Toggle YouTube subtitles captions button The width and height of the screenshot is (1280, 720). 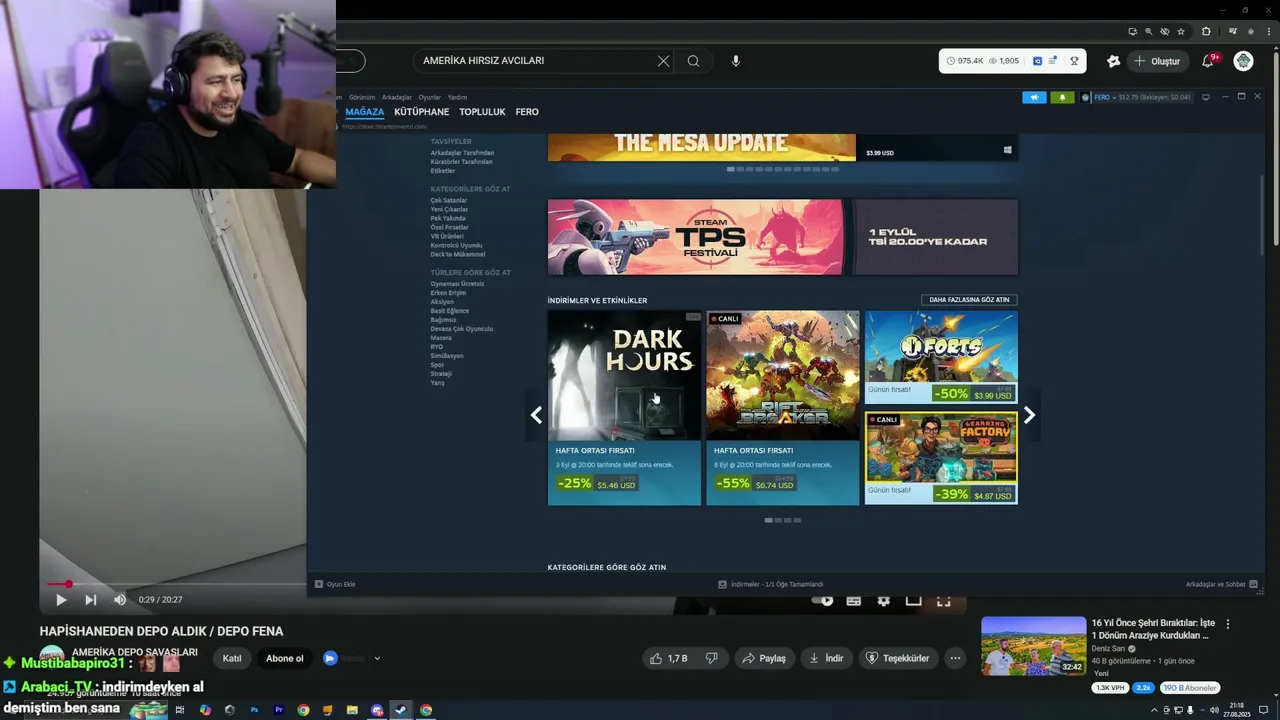(854, 601)
